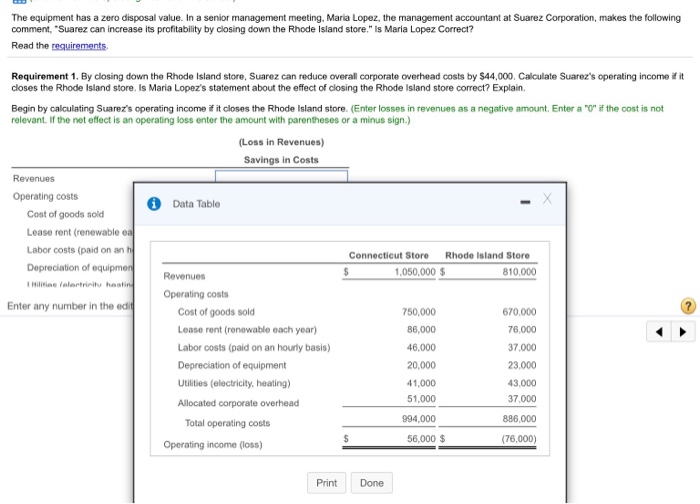Click Rhode Island utilities value 43,000
Viewport: 700px width, 504px height.
coord(522,383)
